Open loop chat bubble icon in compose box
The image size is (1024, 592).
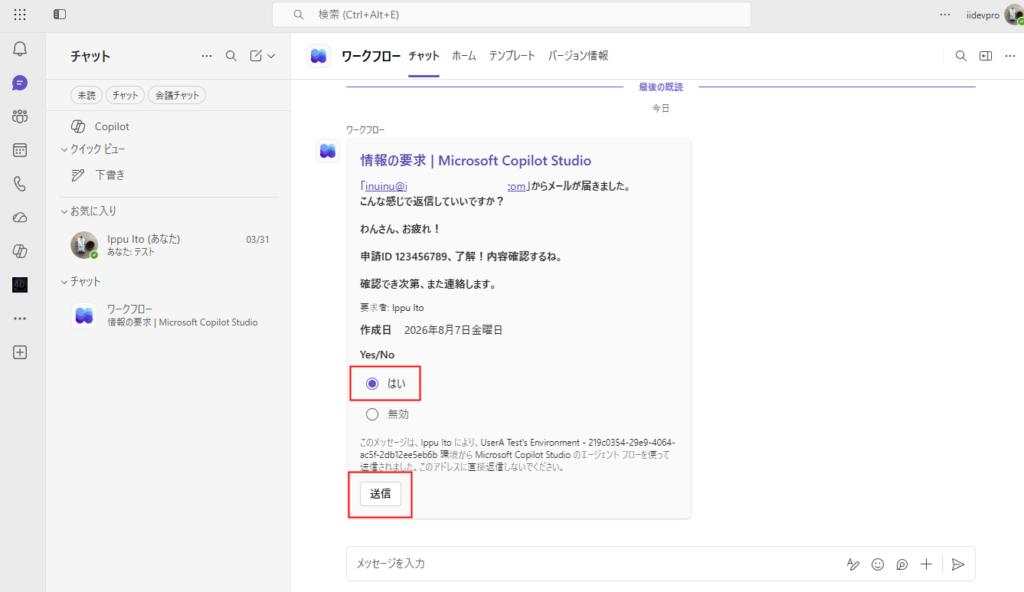point(902,564)
